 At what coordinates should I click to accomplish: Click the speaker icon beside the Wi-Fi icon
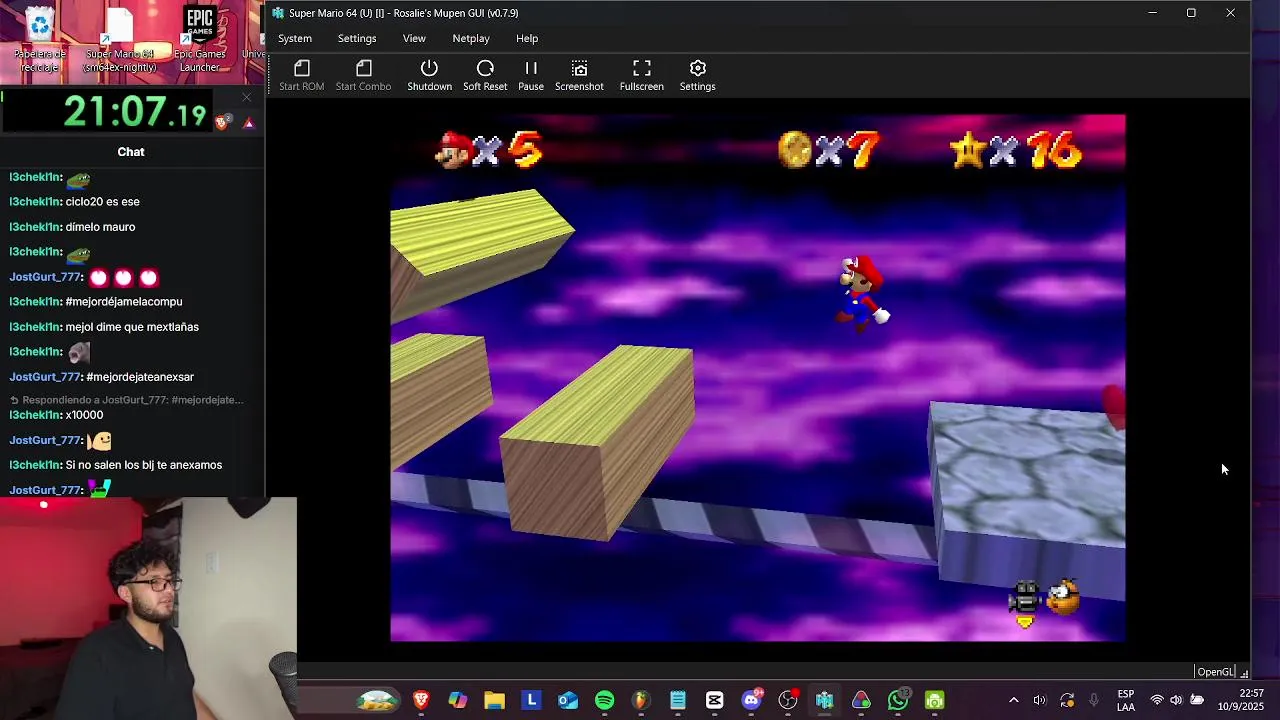pos(1176,700)
